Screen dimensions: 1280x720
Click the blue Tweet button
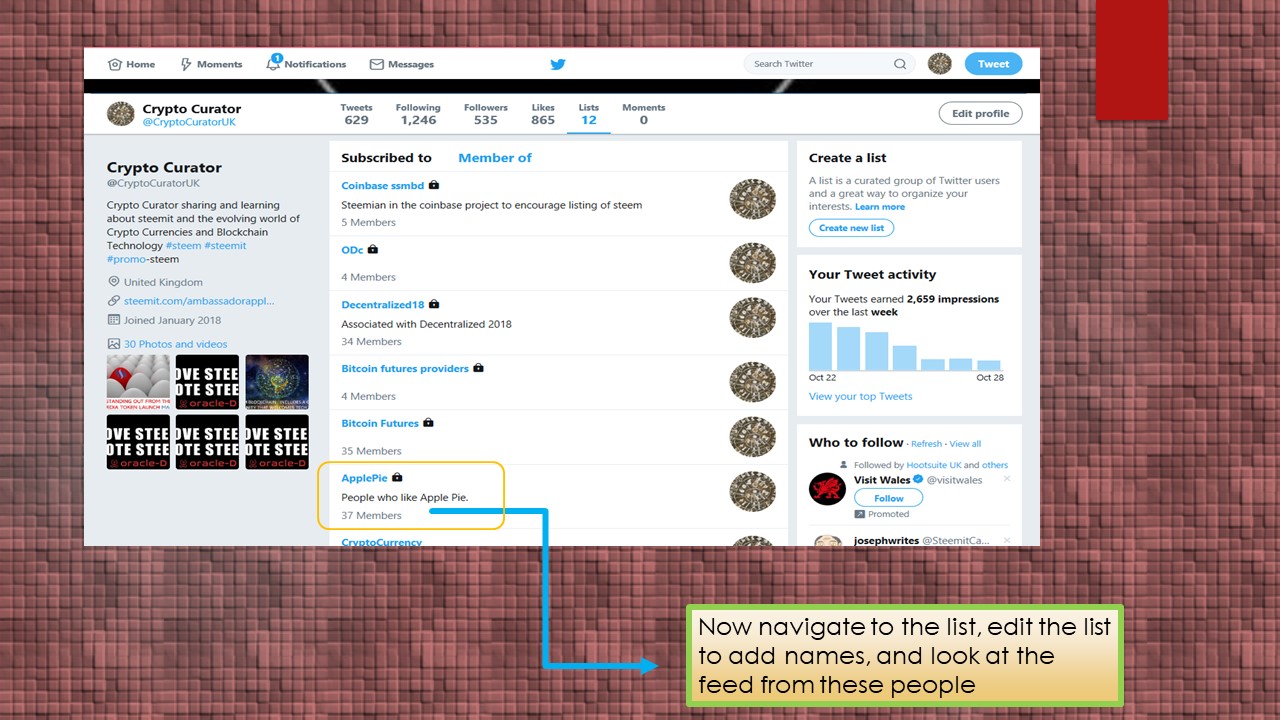tap(993, 64)
